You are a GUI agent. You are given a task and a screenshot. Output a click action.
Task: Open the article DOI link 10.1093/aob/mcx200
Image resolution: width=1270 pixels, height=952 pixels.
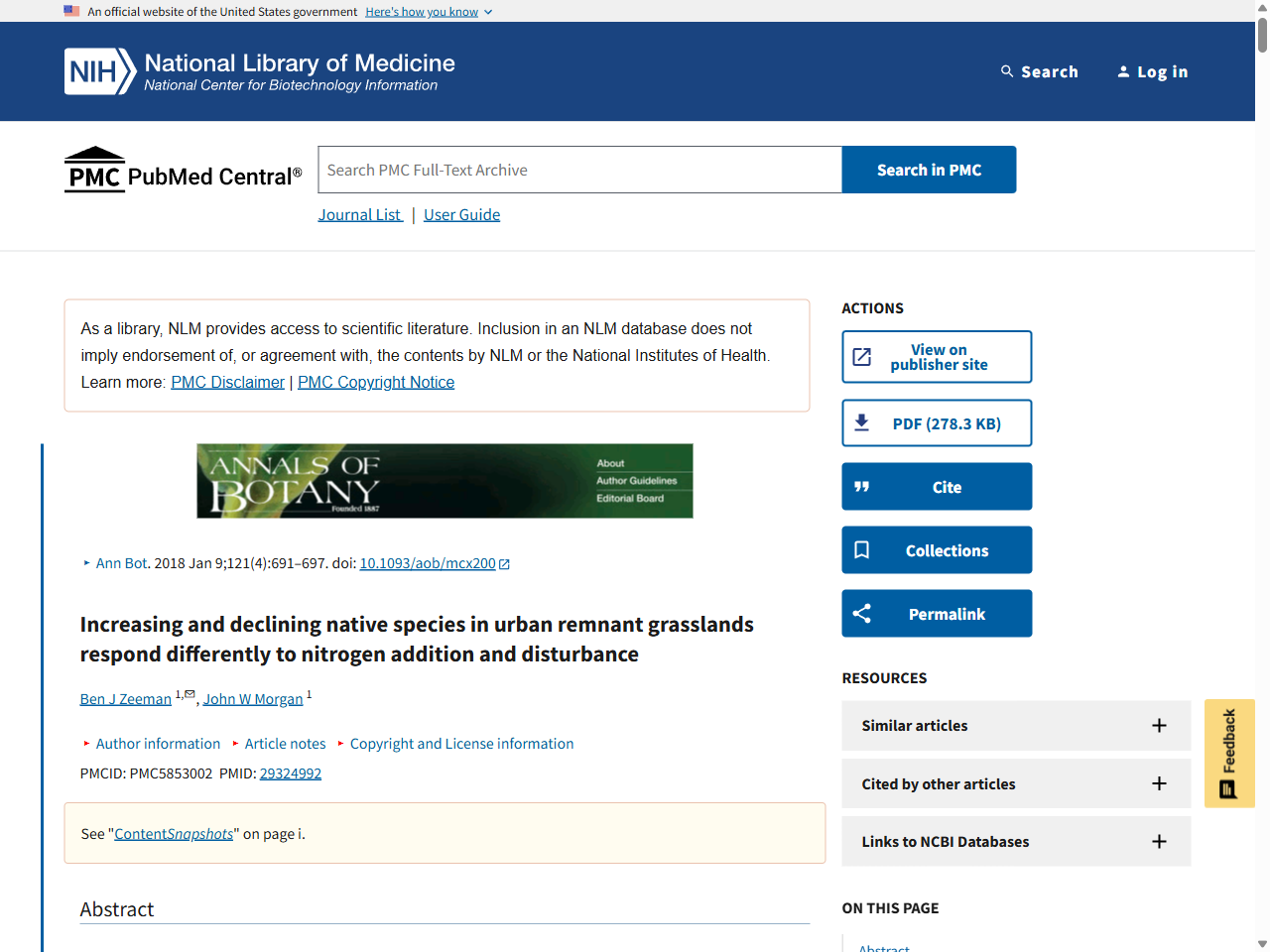pyautogui.click(x=427, y=563)
